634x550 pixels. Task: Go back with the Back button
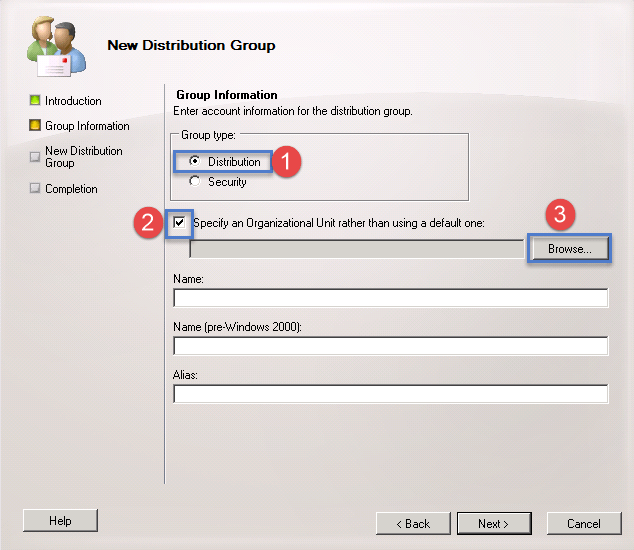point(413,523)
